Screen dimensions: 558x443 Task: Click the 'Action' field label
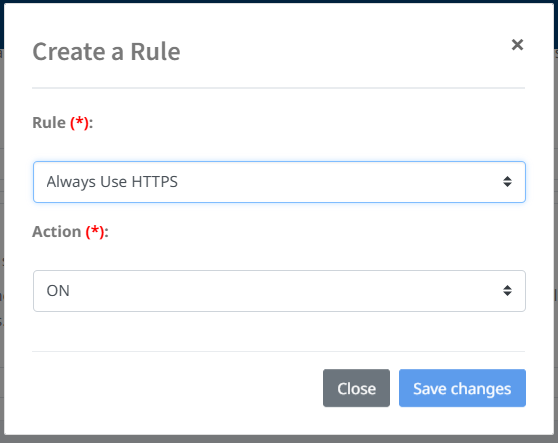point(57,232)
